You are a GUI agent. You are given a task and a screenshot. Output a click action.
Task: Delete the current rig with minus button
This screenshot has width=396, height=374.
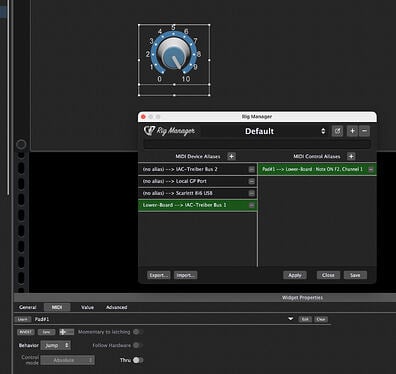[x=364, y=131]
